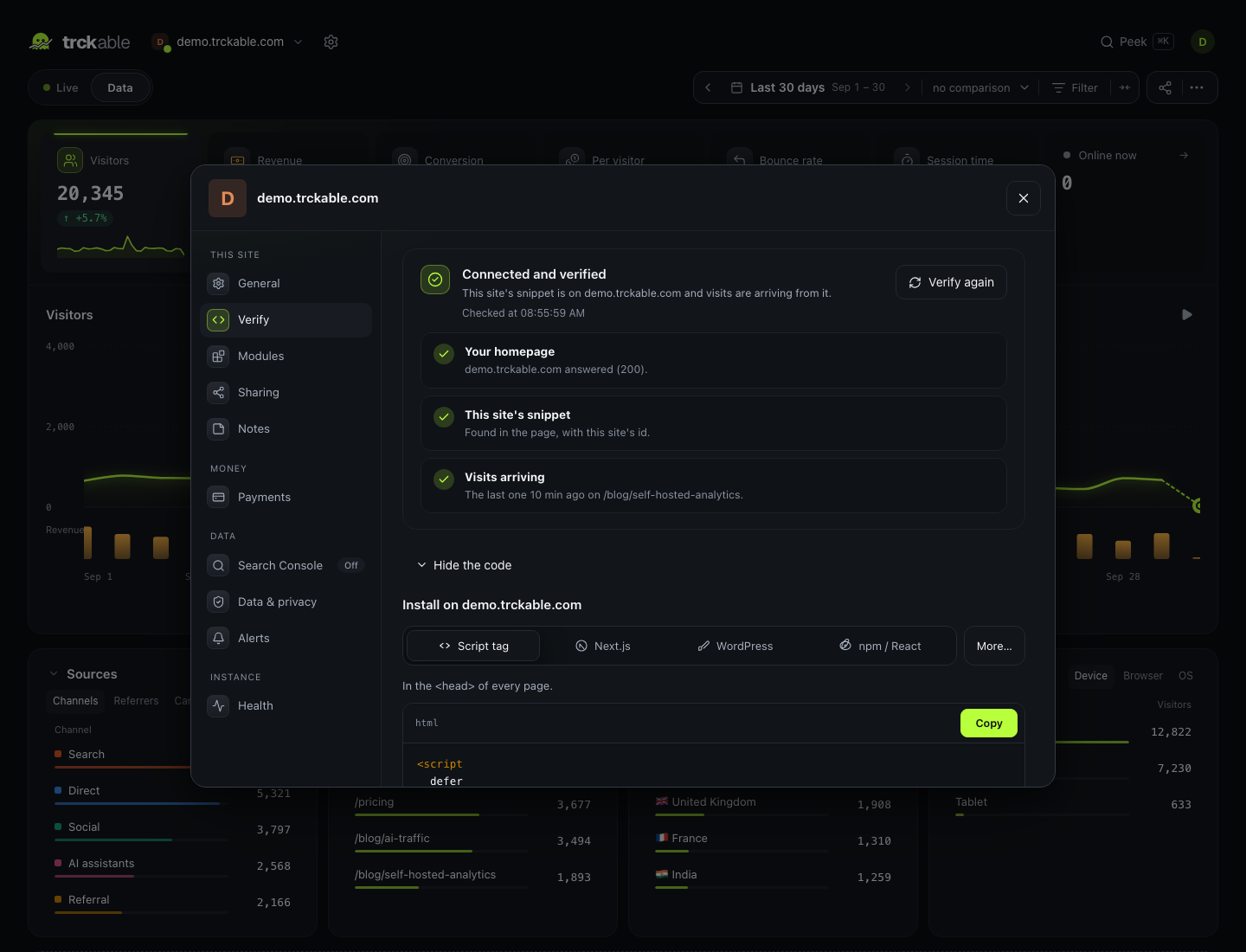Image resolution: width=1246 pixels, height=952 pixels.
Task: Open the Online now arrow
Action: tap(1184, 156)
